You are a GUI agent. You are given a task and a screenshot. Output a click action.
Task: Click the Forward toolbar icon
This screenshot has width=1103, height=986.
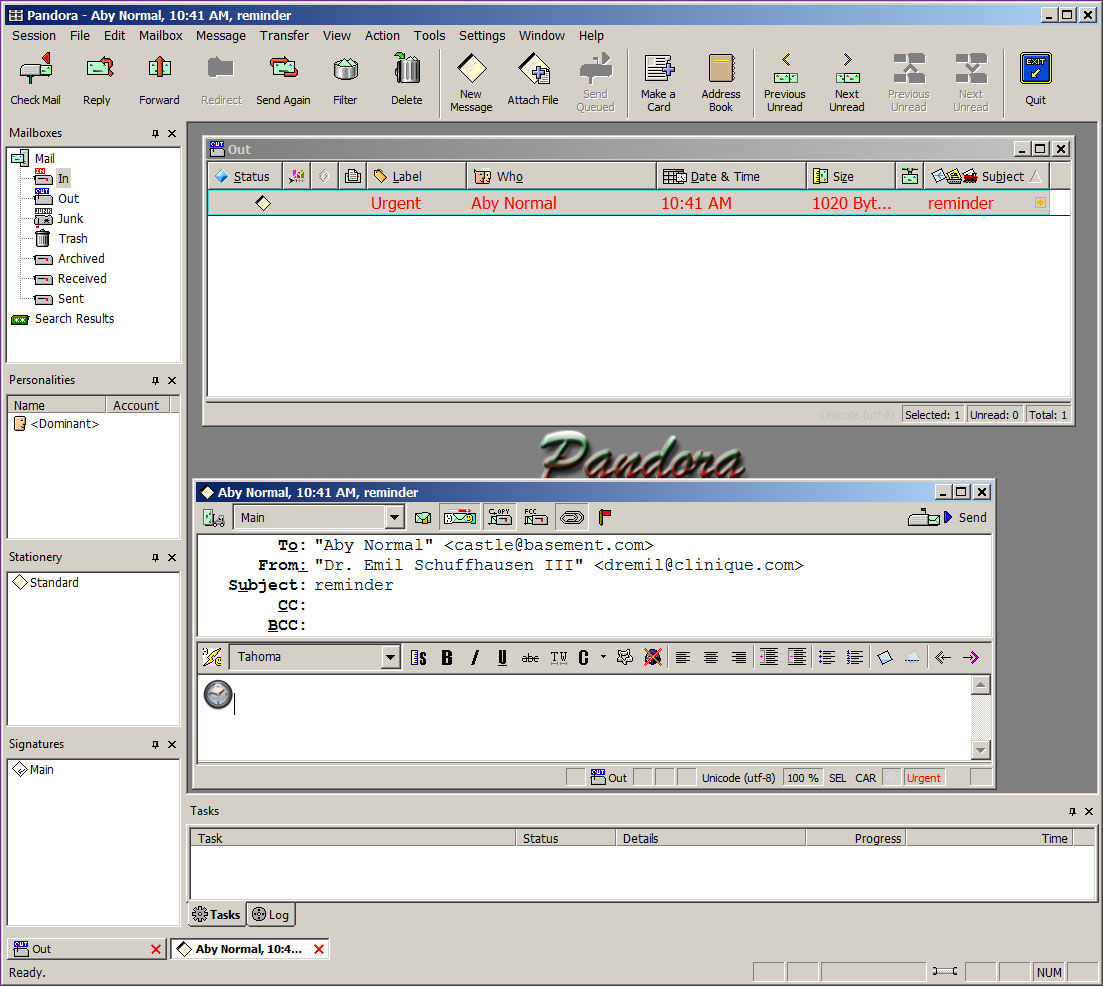tap(159, 78)
